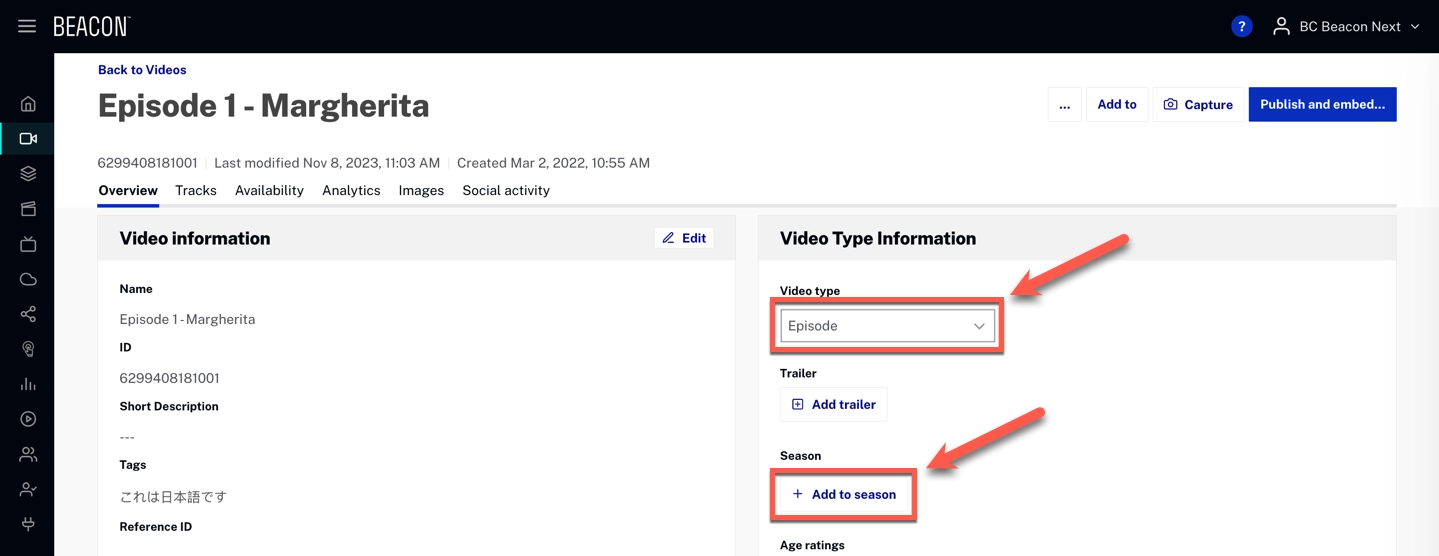1439x556 pixels.
Task: Open the ellipsis more actions button
Action: (x=1064, y=104)
